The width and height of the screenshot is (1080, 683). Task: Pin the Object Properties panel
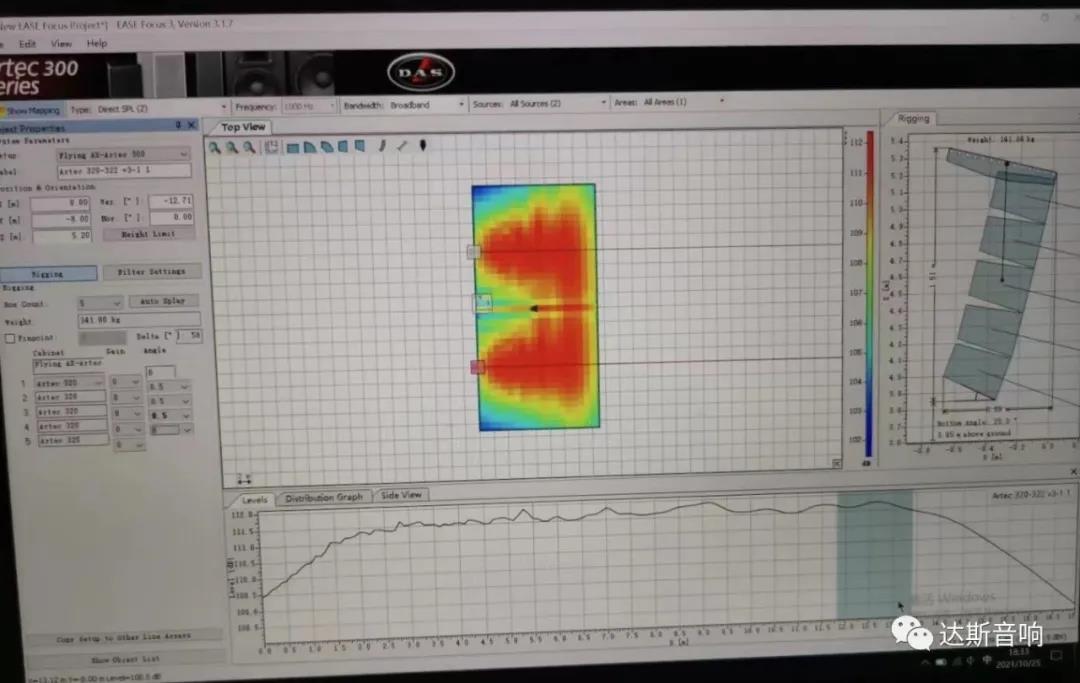click(x=178, y=125)
